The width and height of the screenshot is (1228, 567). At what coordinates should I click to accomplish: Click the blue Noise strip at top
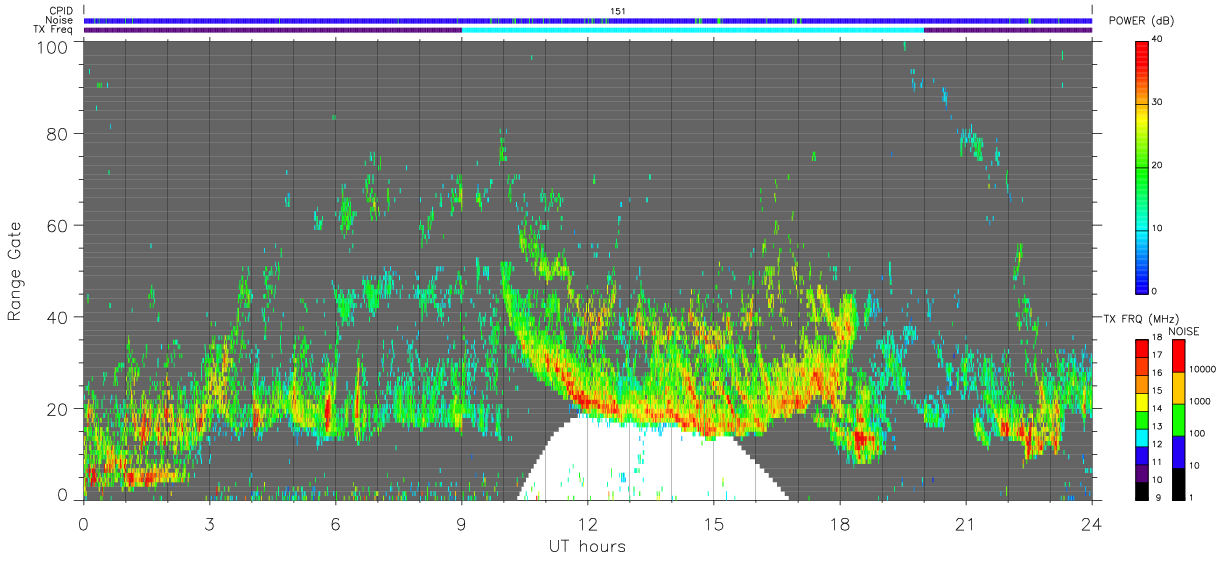pos(588,20)
